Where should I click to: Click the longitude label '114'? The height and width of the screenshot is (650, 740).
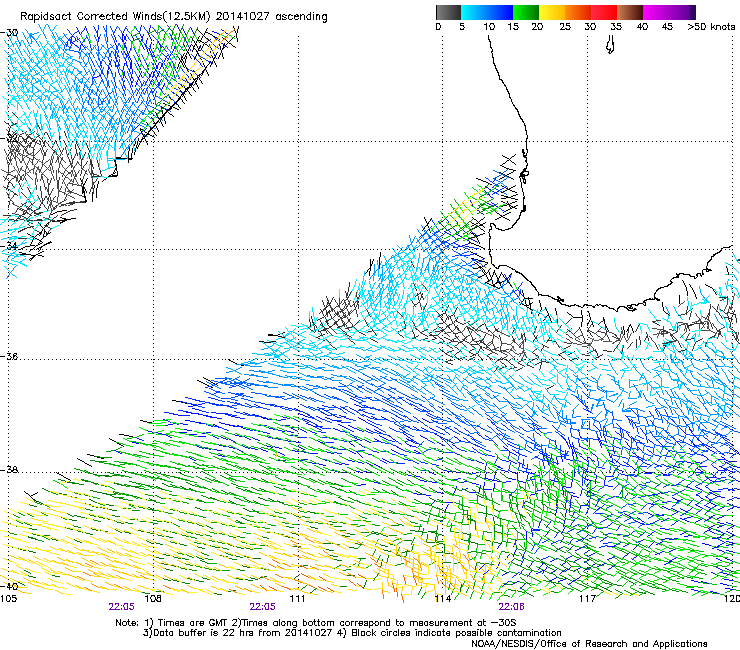click(443, 599)
